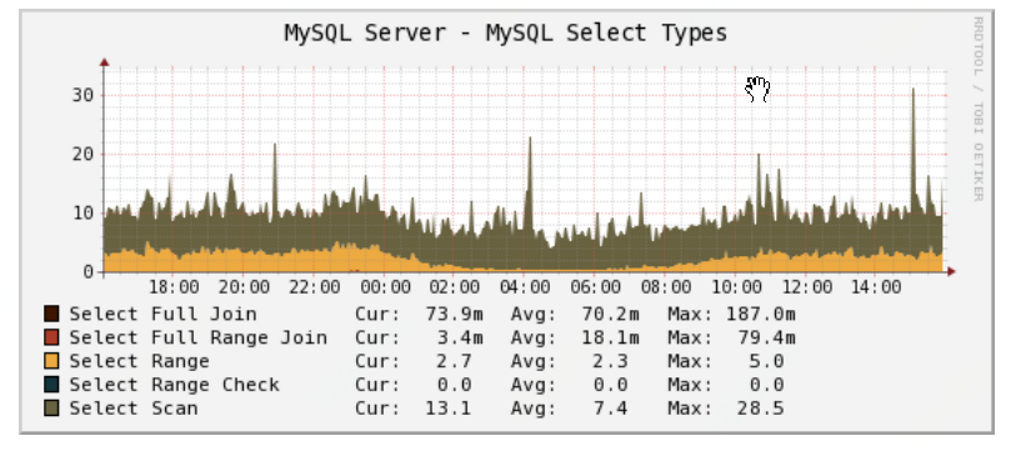Click the Max 79.4m value for Full Range Join
Image resolution: width=1016 pixels, height=452 pixels.
(767, 337)
